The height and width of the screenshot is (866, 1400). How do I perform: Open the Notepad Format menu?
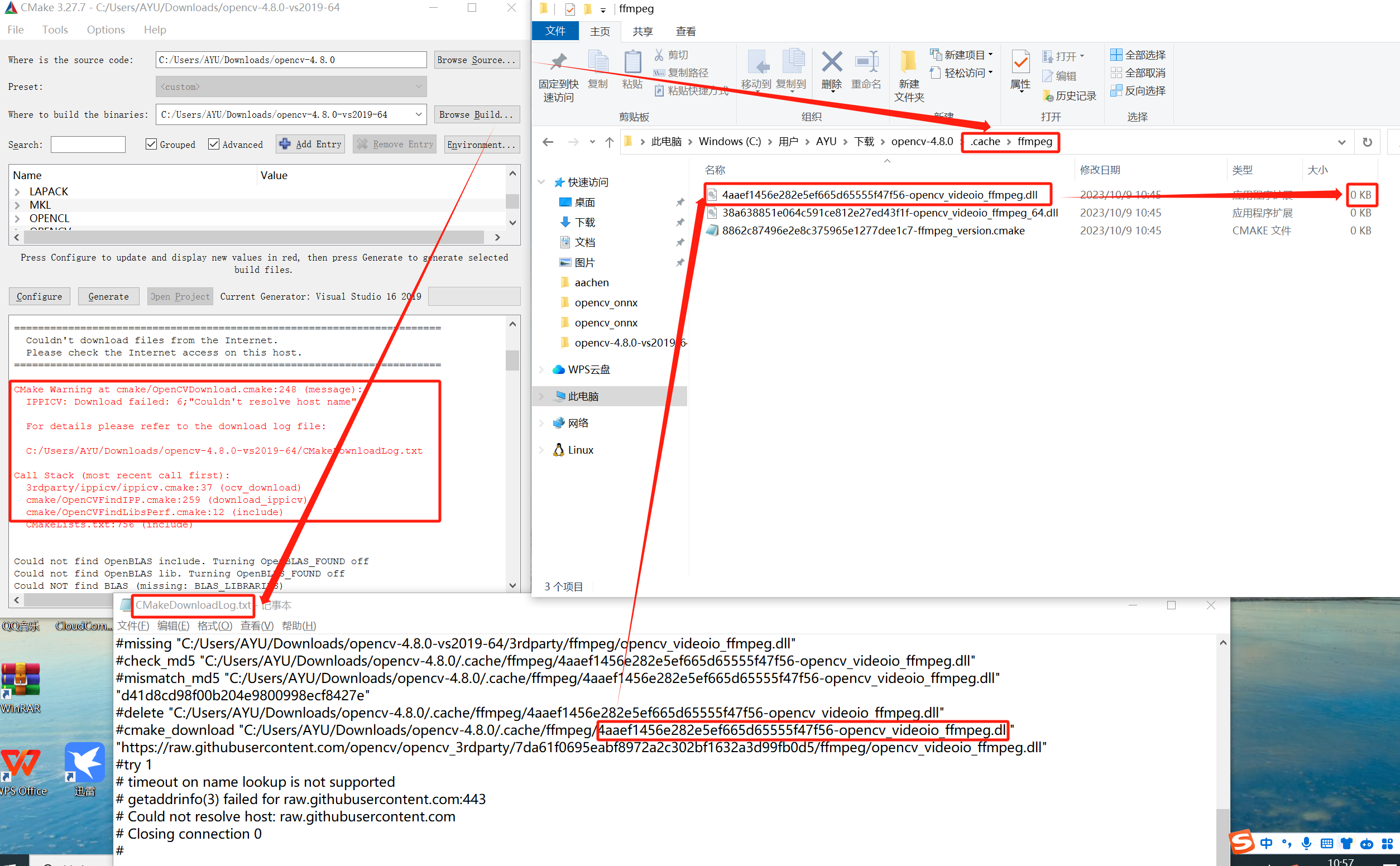tap(215, 626)
